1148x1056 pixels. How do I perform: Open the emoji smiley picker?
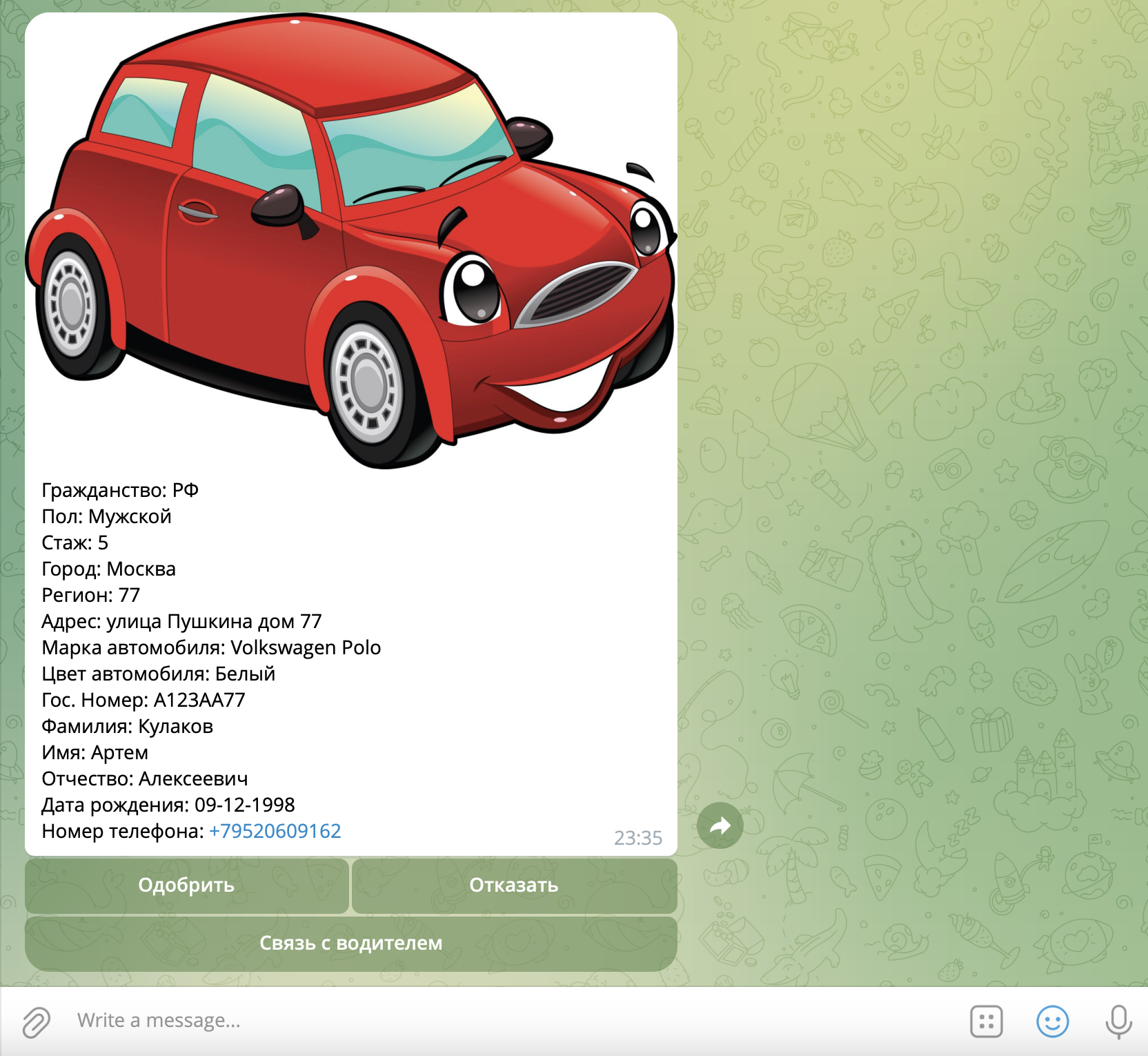point(1052,1021)
